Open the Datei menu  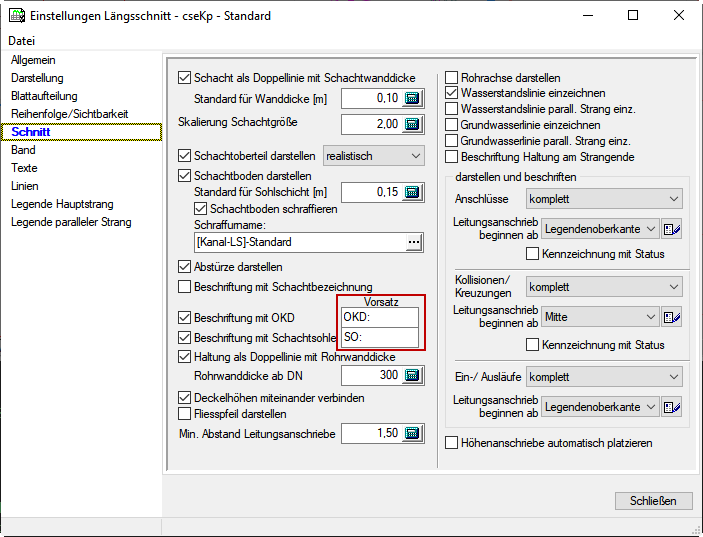click(x=21, y=41)
